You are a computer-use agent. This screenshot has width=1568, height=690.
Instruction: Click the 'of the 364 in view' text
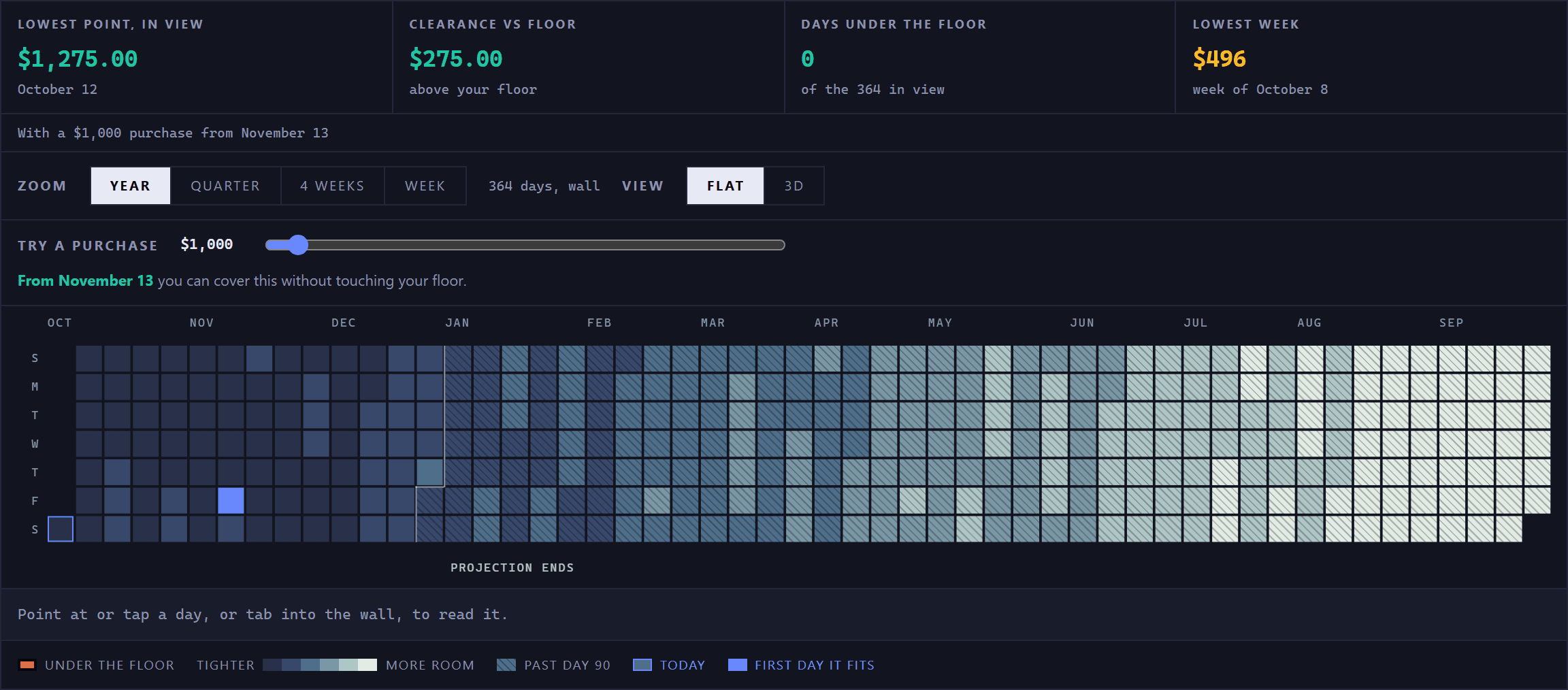(x=872, y=89)
